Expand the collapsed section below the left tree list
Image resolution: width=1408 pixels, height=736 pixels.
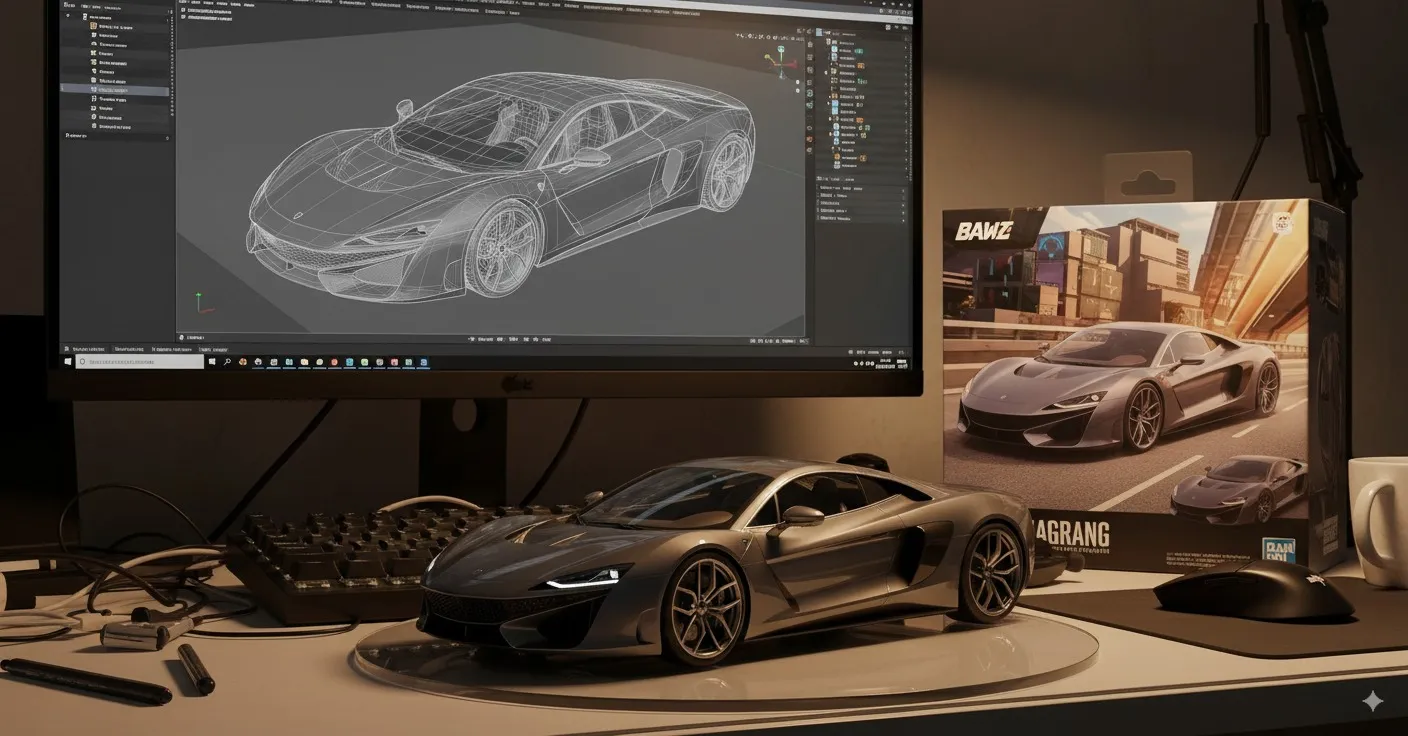[67, 135]
